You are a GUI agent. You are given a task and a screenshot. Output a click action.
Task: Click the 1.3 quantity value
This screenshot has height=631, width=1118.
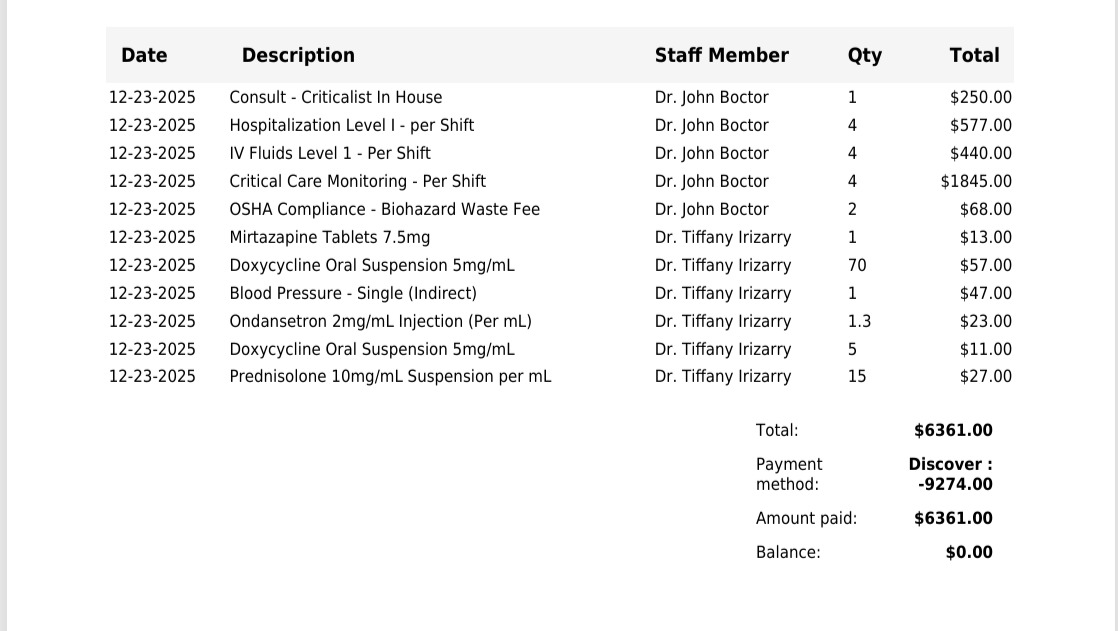tap(859, 322)
